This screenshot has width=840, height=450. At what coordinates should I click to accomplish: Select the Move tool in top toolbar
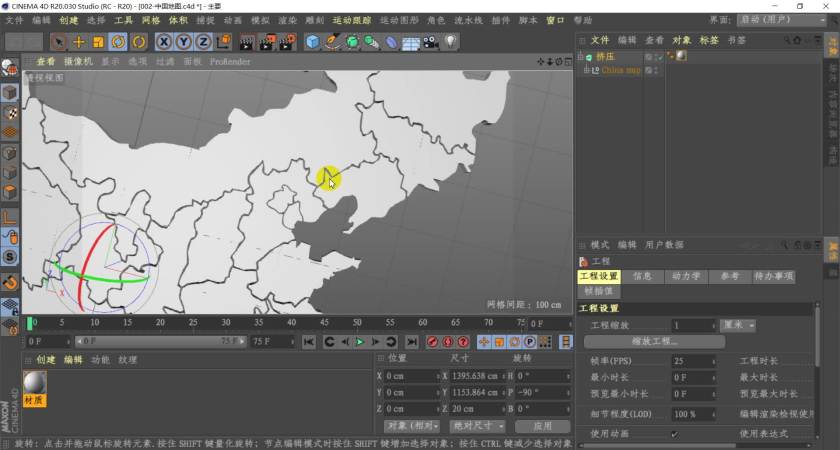pos(79,41)
